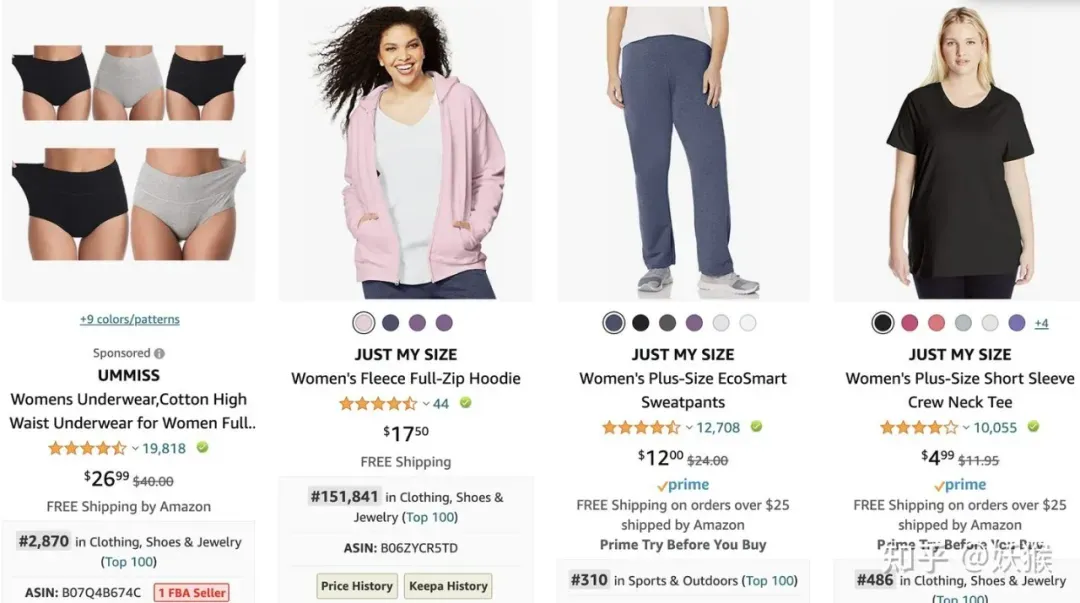Image resolution: width=1080 pixels, height=603 pixels.
Task: Open rating breakdown arrow beside 10,055 reviews
Action: [966, 428]
